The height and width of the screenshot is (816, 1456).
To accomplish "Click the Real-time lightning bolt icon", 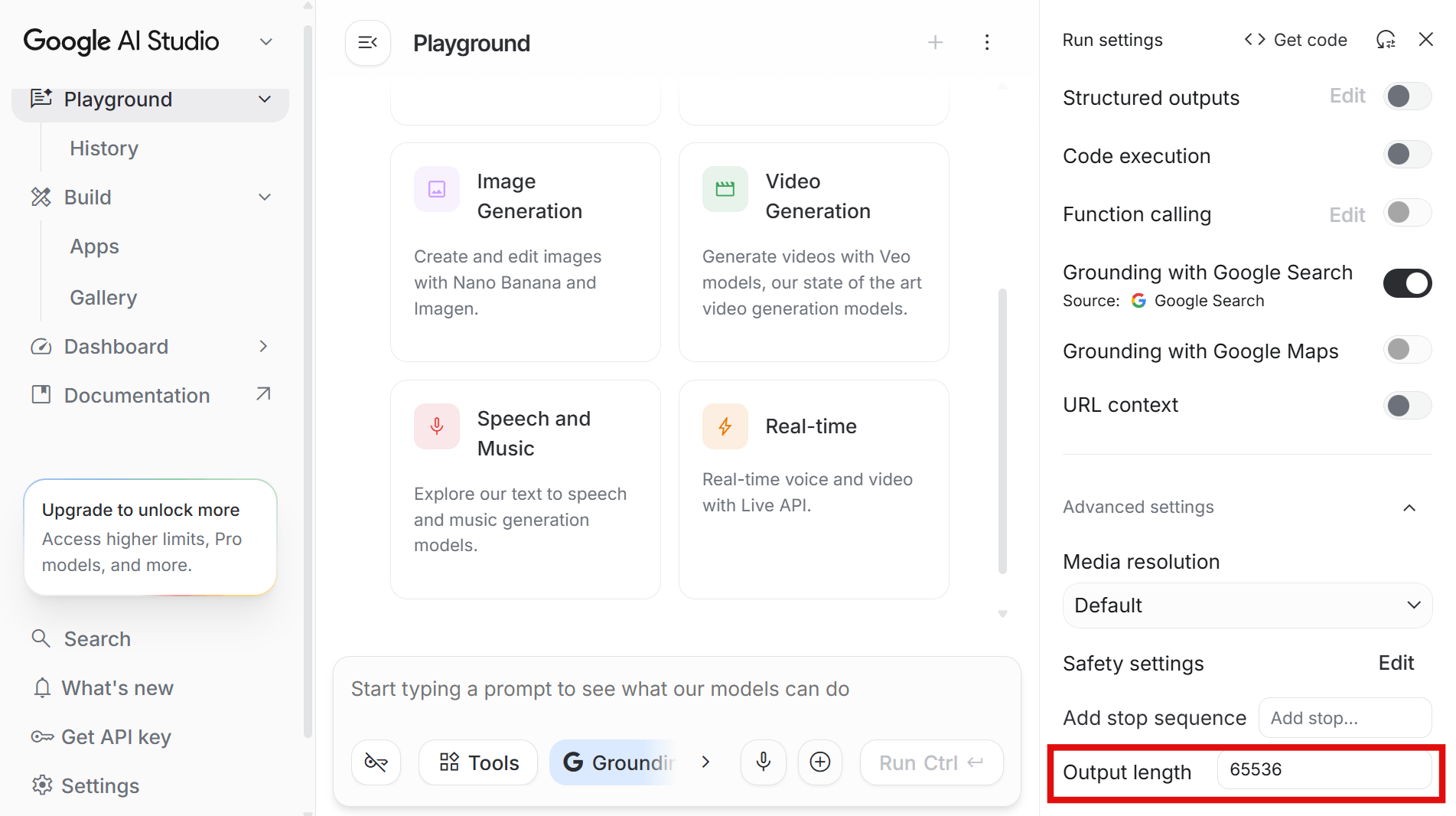I will coord(725,426).
